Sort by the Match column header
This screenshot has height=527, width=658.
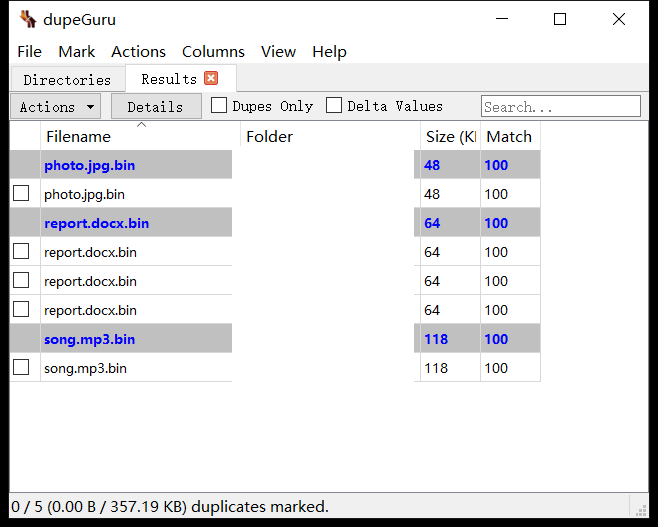tap(510, 137)
